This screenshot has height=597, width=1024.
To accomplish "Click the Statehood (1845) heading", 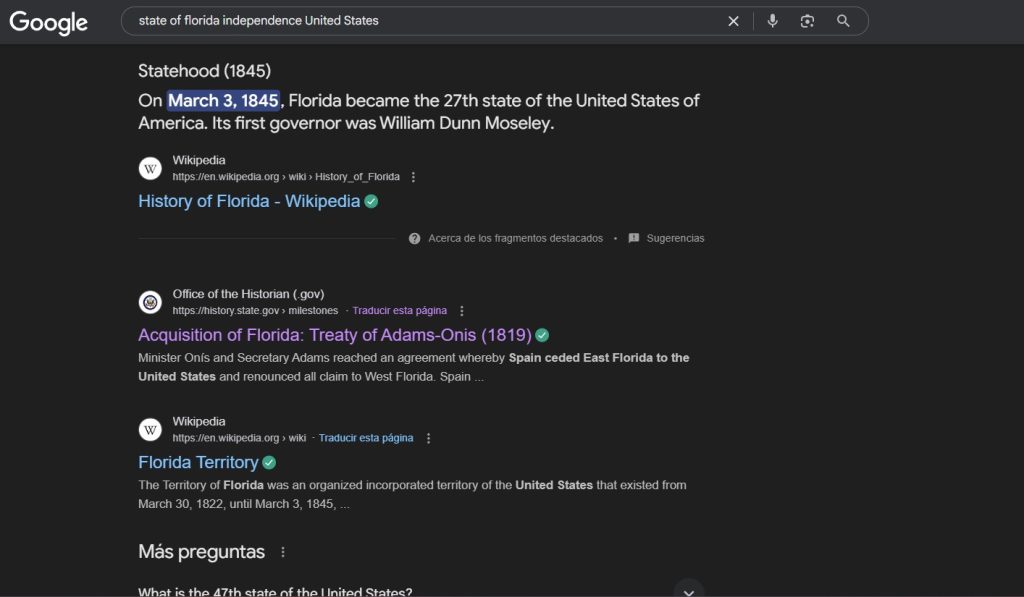I will click(x=204, y=71).
